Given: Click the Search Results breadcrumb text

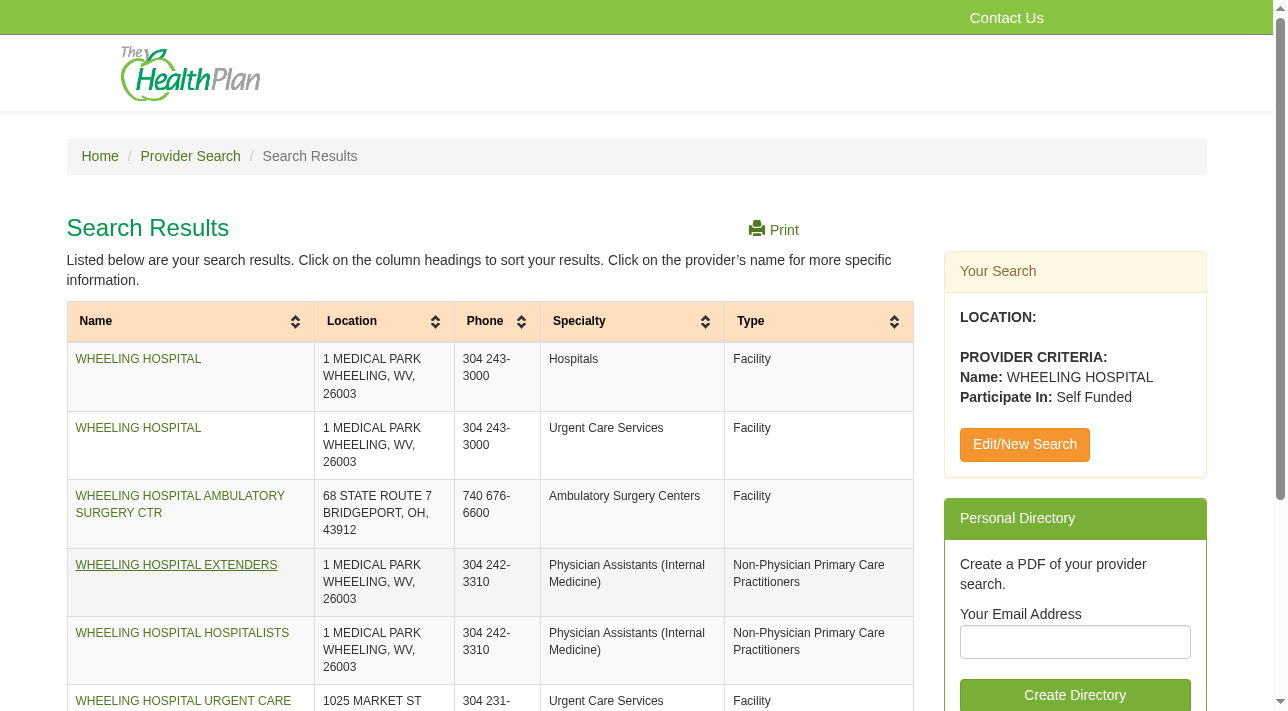Looking at the screenshot, I should pos(310,156).
